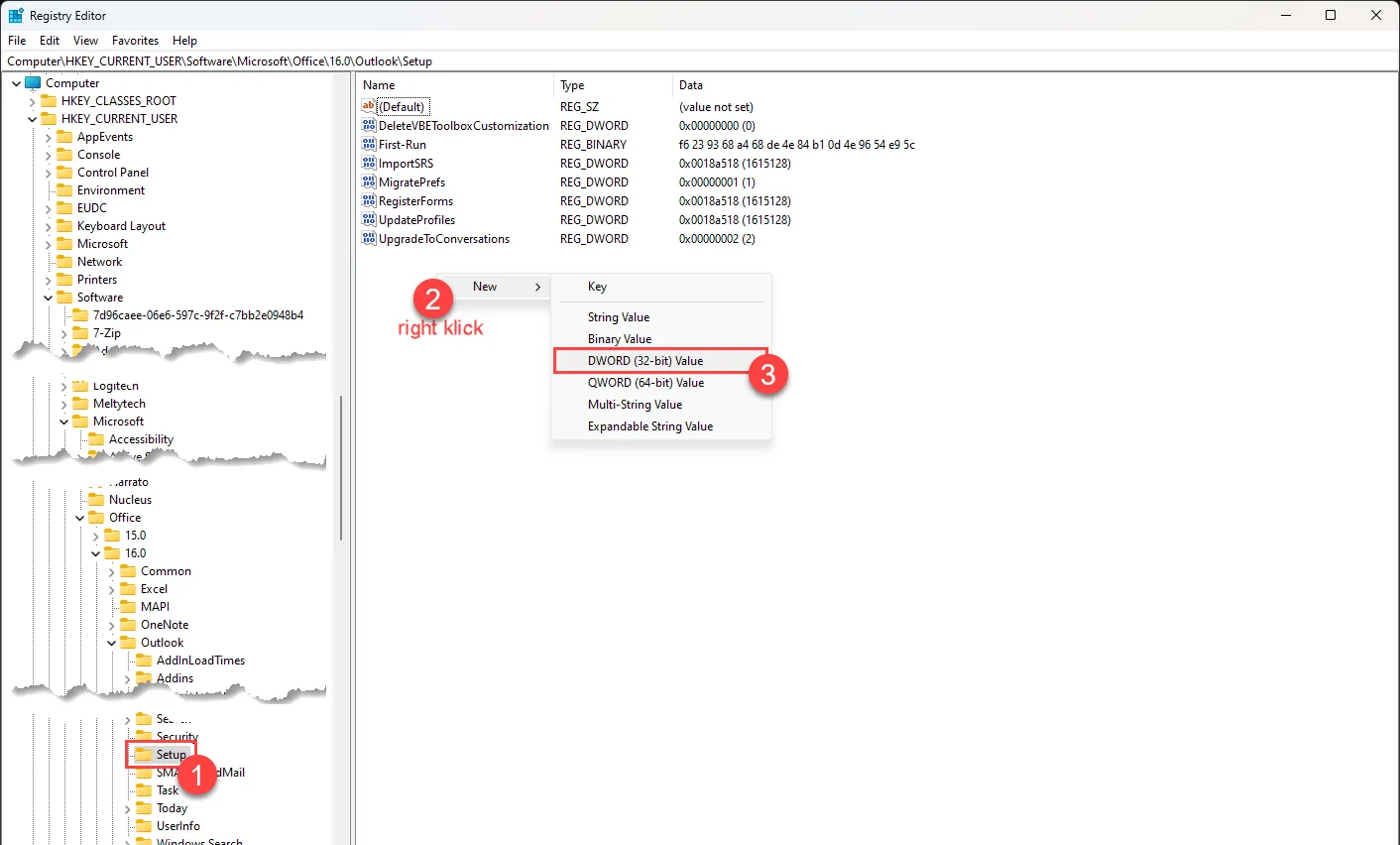
Task: Click the New context menu entry
Action: point(494,287)
